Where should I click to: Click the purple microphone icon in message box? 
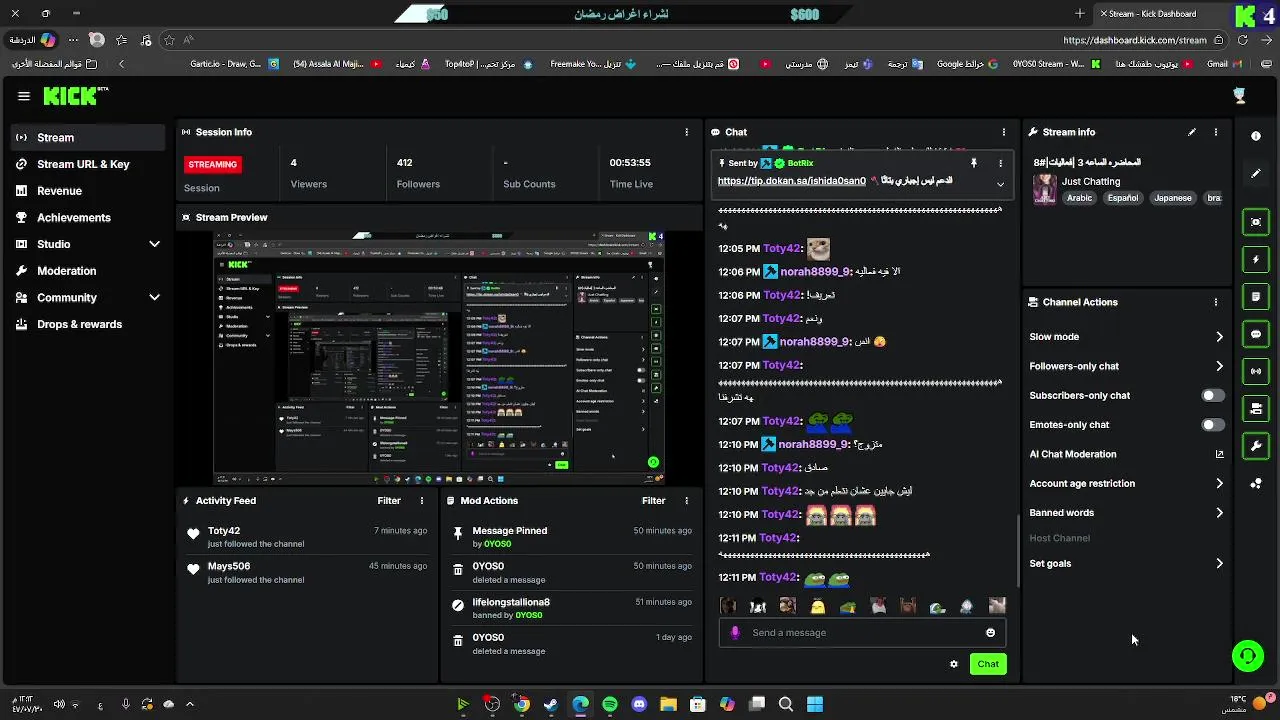(735, 632)
